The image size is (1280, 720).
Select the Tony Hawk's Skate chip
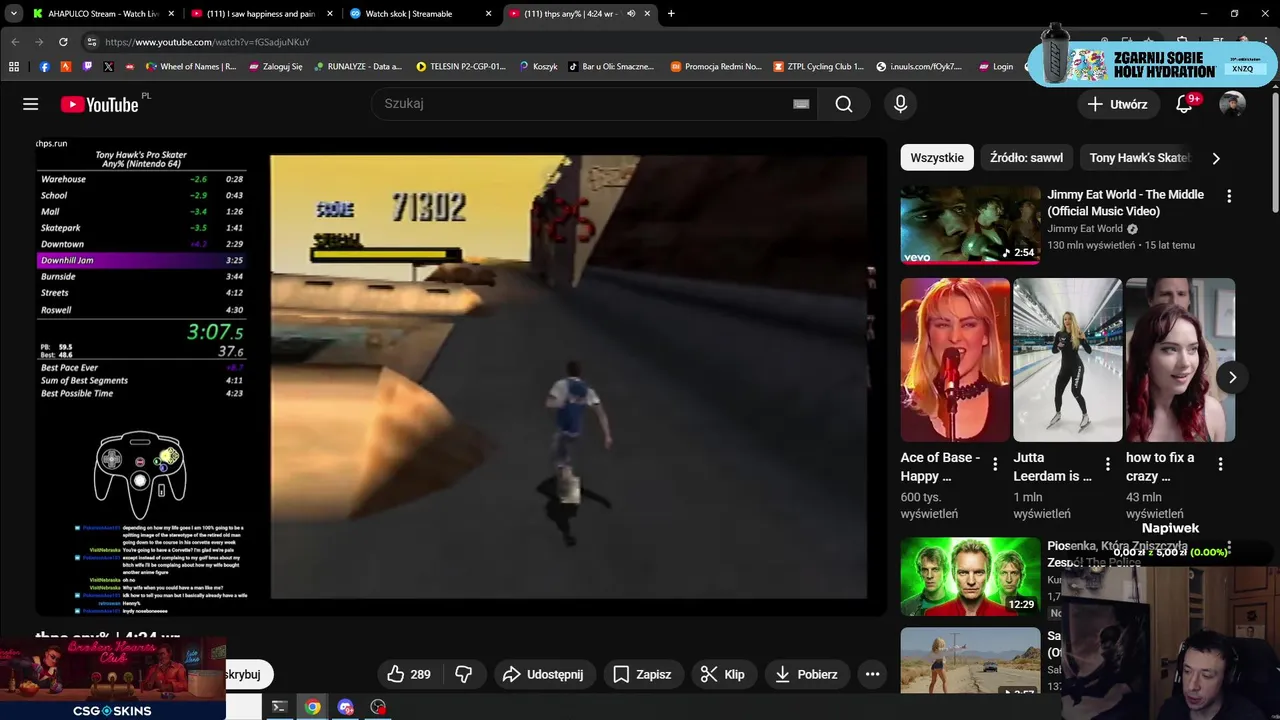[x=1140, y=158]
